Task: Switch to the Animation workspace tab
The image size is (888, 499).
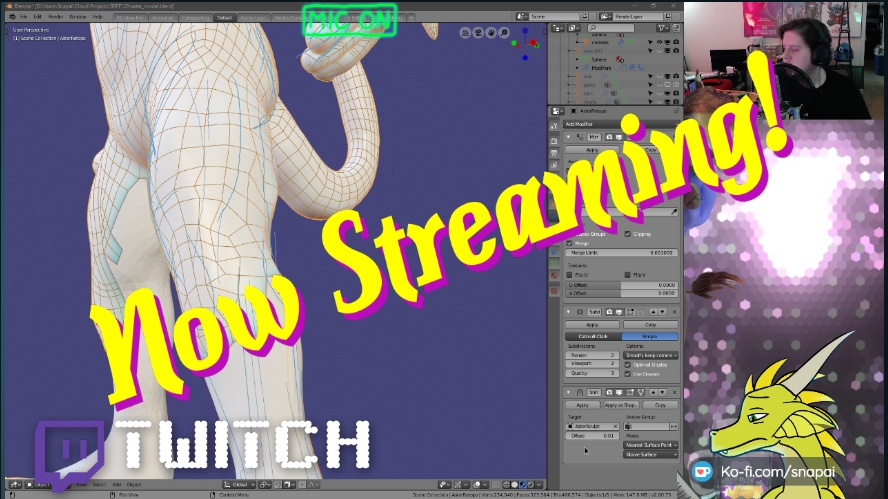Action: click(x=163, y=18)
